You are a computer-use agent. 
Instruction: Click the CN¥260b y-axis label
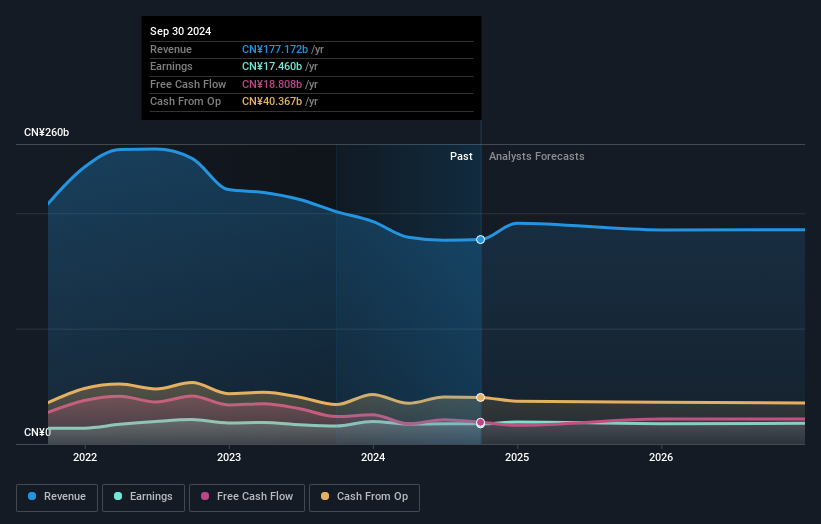(x=47, y=132)
